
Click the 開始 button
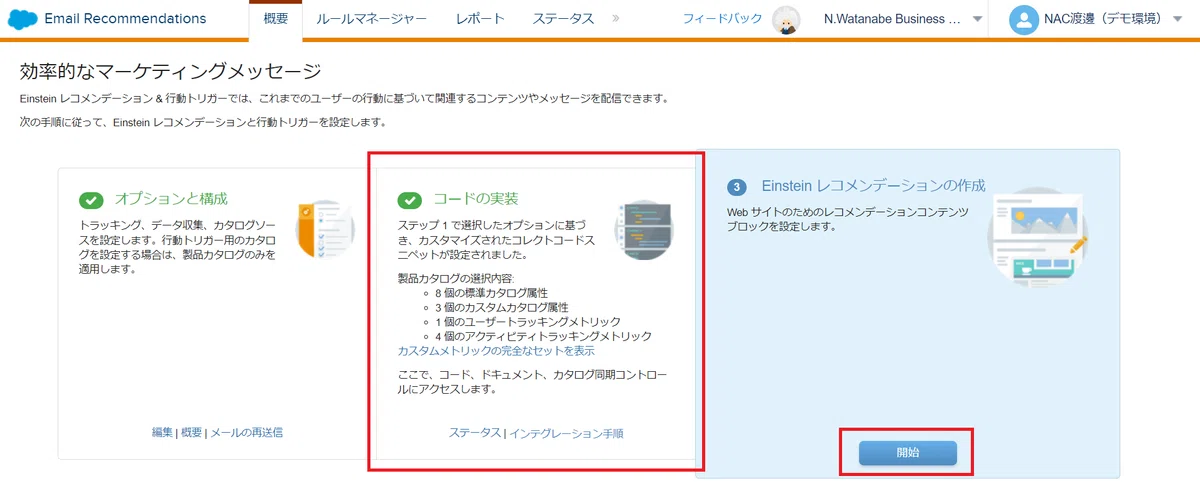point(908,453)
